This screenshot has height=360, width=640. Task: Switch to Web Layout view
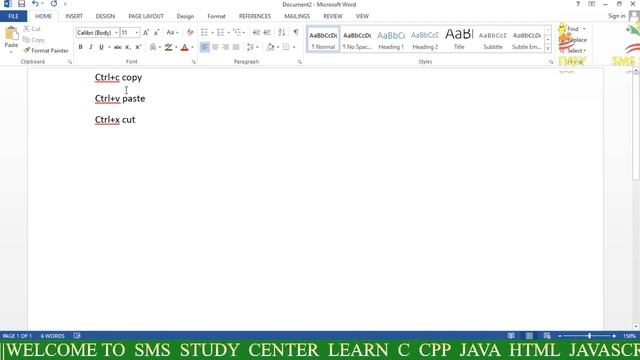coord(547,336)
